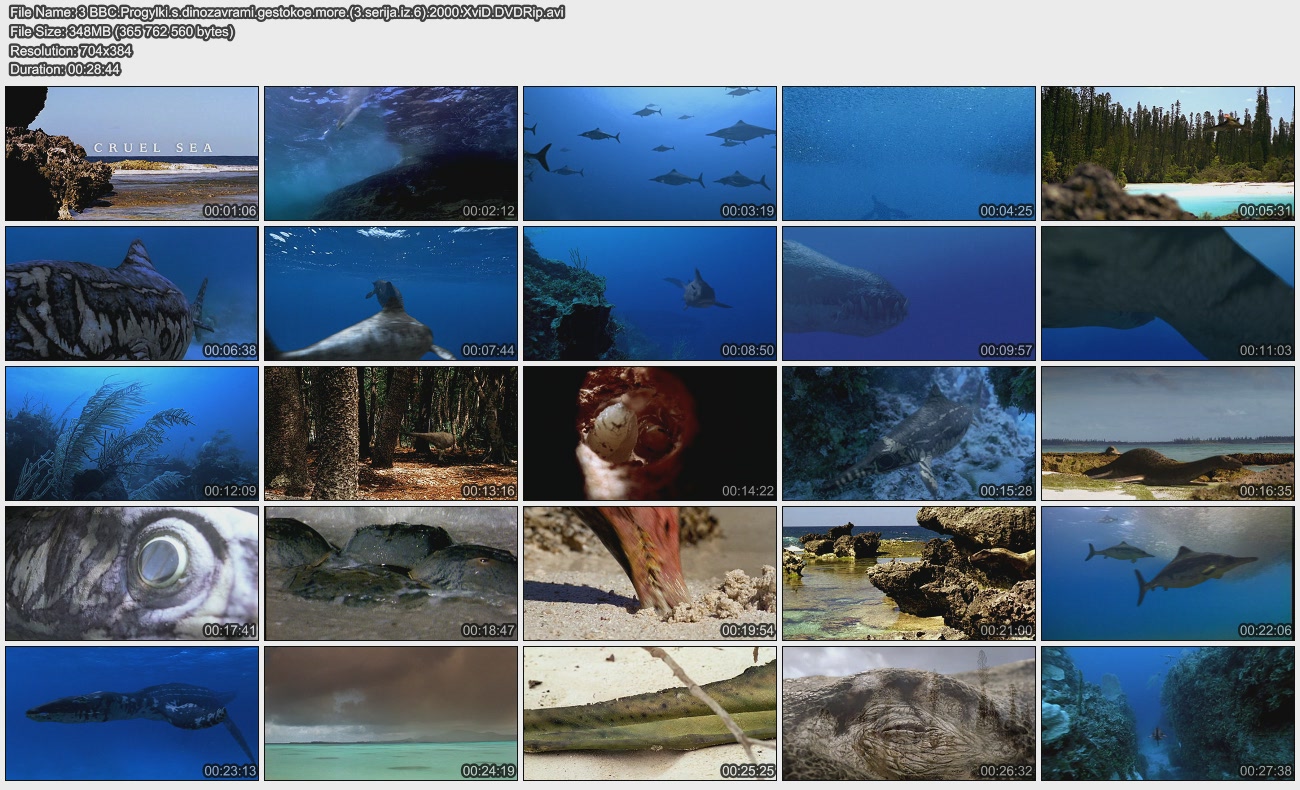Select the underwater plants thumbnail at 00:12:09
Viewport: 1300px width, 790px height.
tap(132, 433)
